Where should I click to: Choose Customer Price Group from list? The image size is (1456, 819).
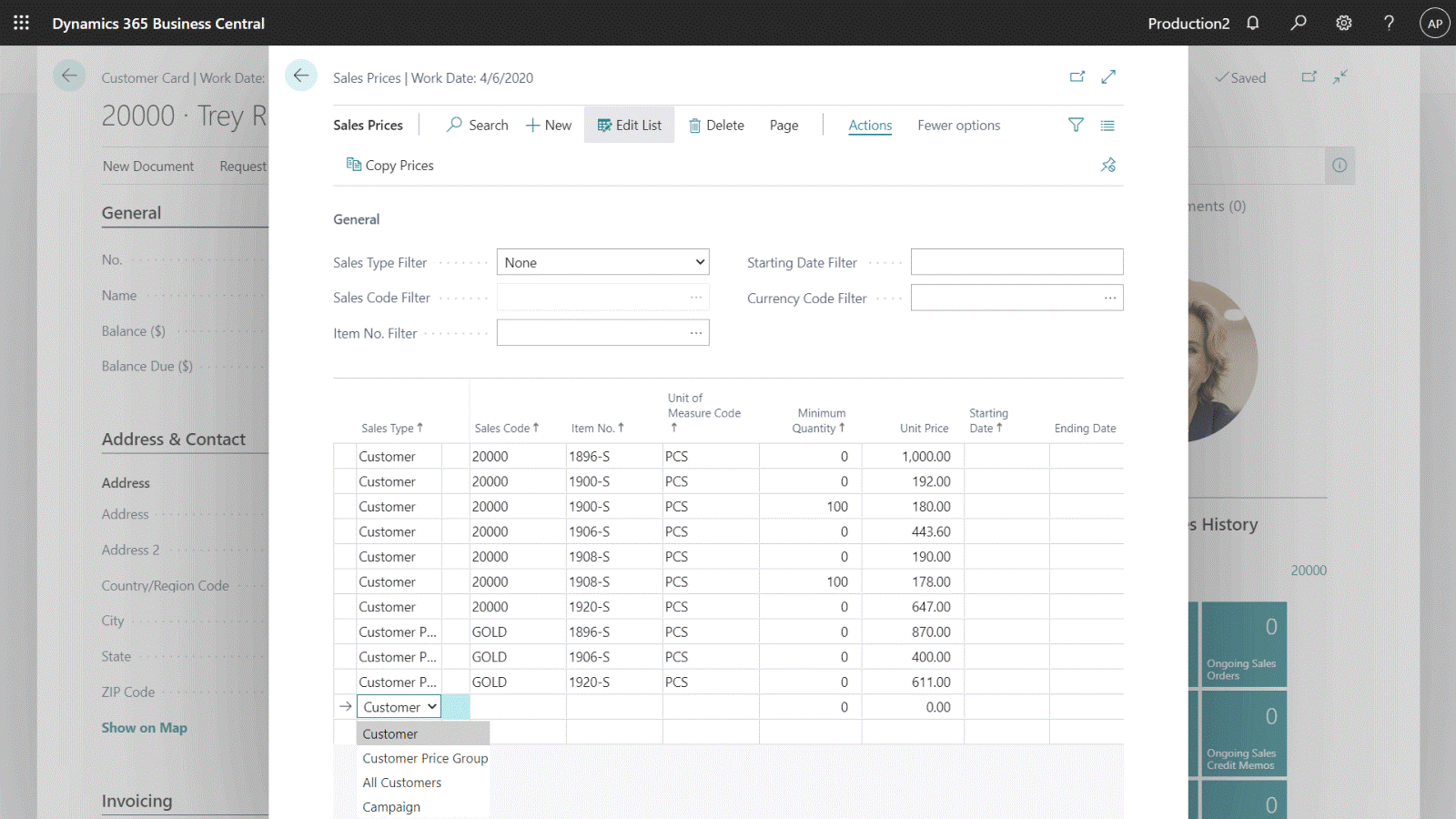tap(425, 758)
